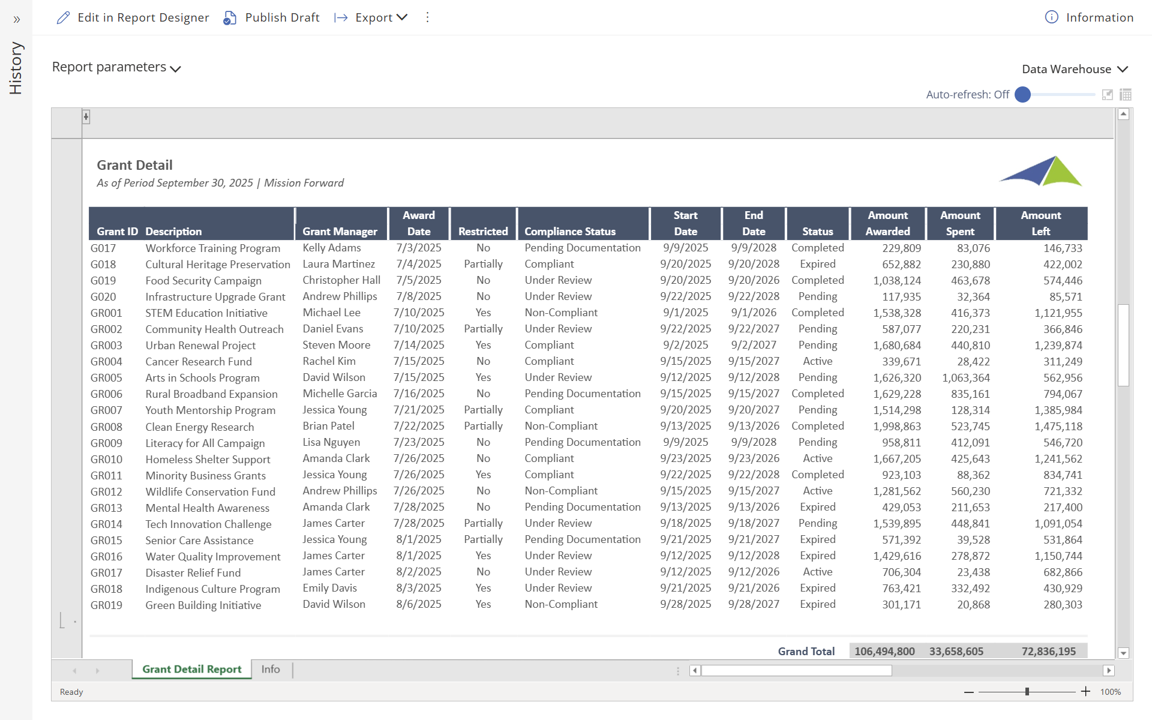Click the zoom in plus icon

pyautogui.click(x=1086, y=692)
